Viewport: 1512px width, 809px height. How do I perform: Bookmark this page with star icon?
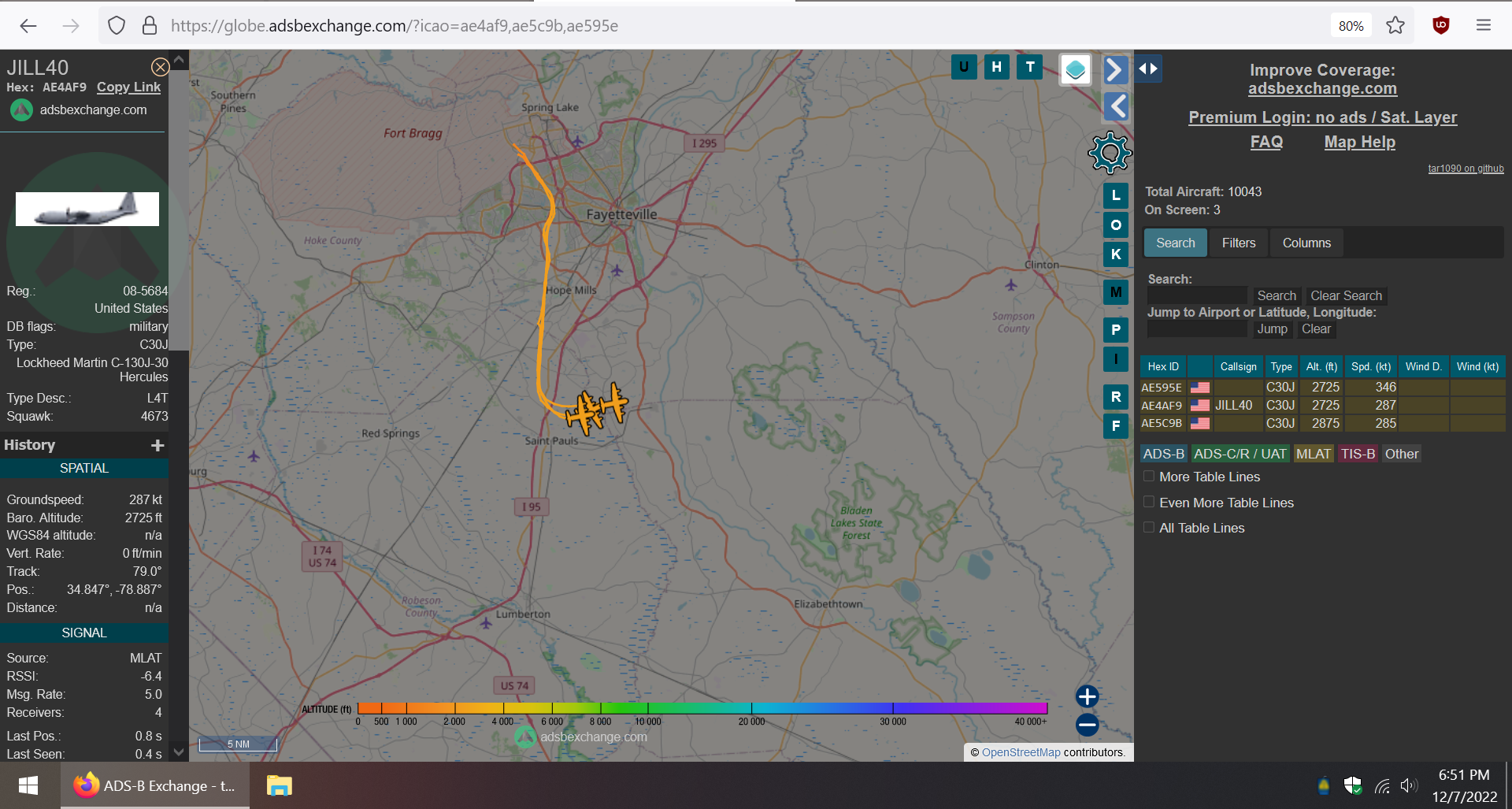click(x=1395, y=25)
